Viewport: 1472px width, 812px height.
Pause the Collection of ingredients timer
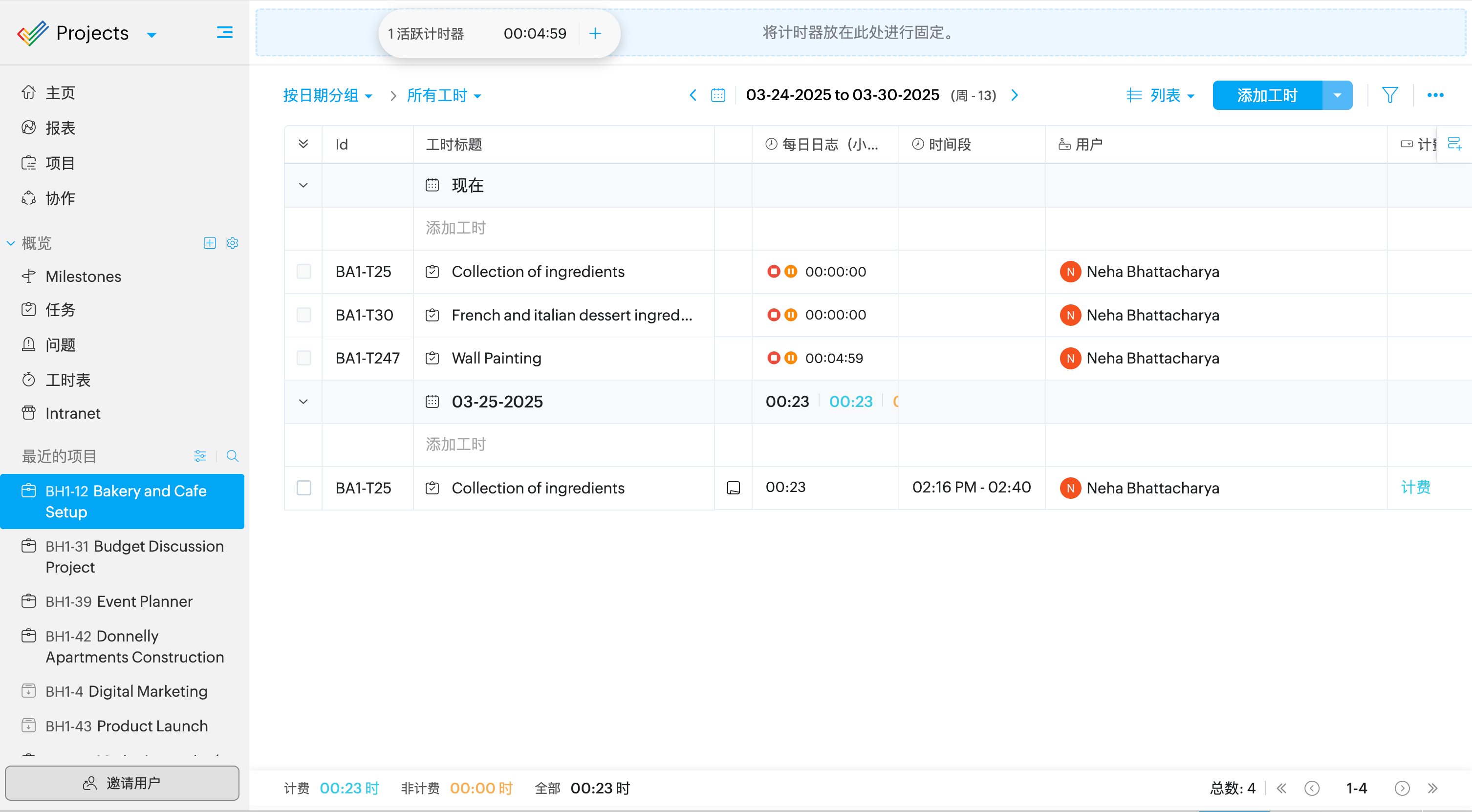point(791,272)
